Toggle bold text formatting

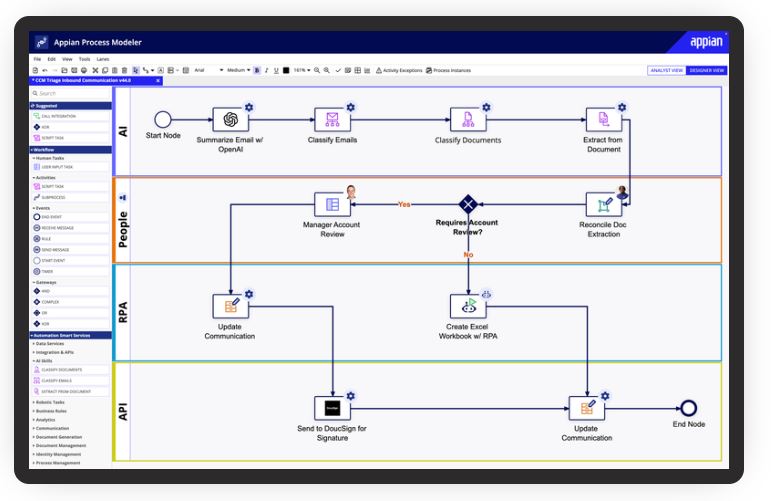point(257,70)
